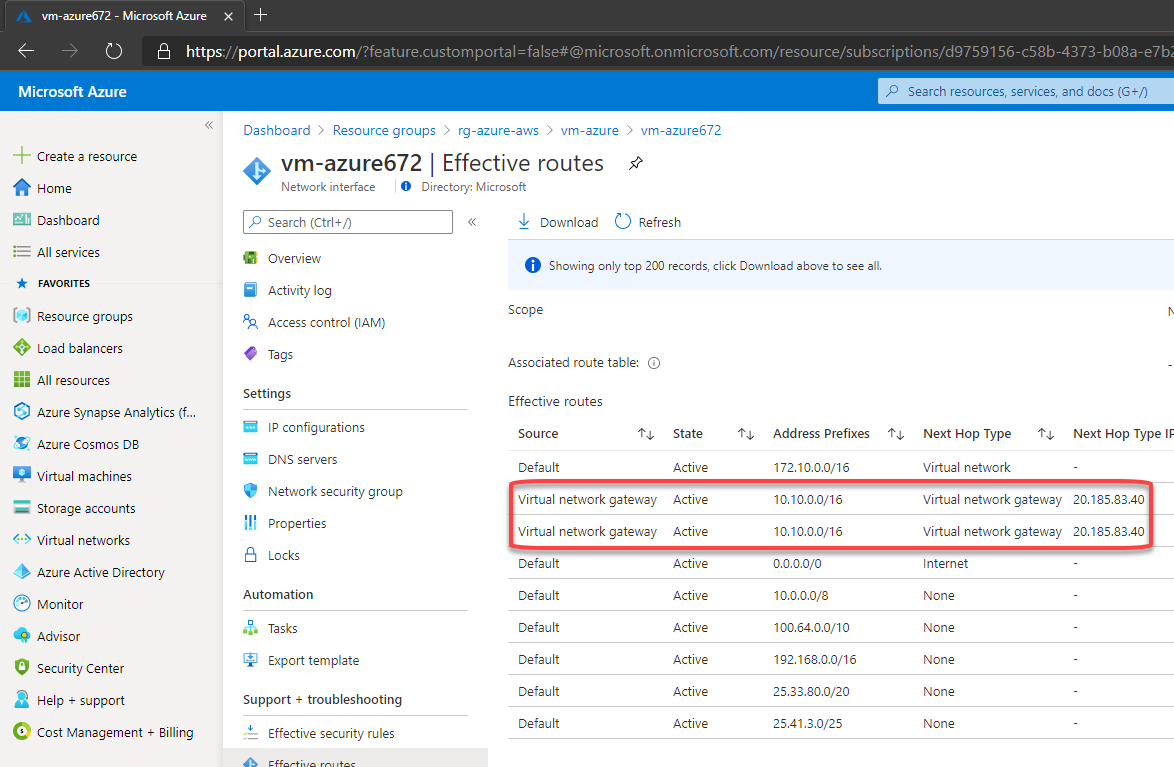Select the 25.41.3.0/25 route prefix

click(807, 724)
